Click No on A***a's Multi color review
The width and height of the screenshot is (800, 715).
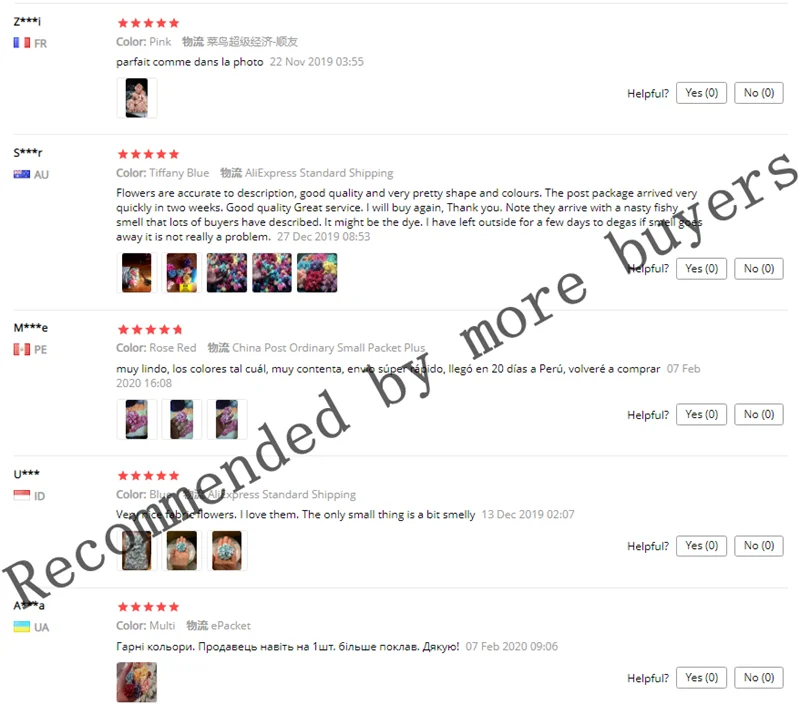coord(759,678)
